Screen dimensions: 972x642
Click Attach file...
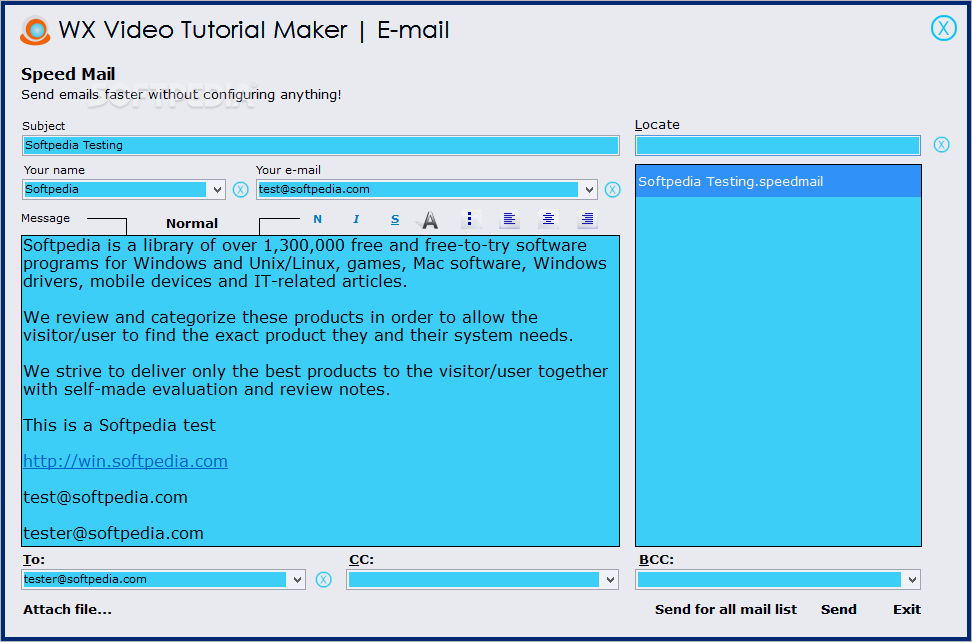68,610
